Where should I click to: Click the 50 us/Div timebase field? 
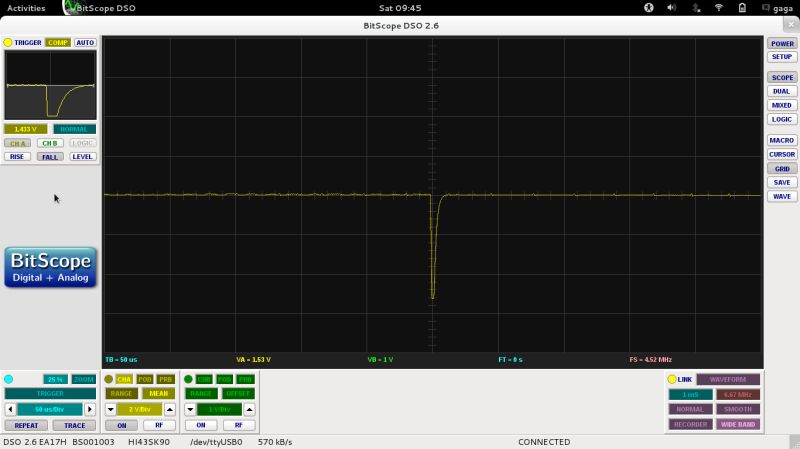pos(50,409)
